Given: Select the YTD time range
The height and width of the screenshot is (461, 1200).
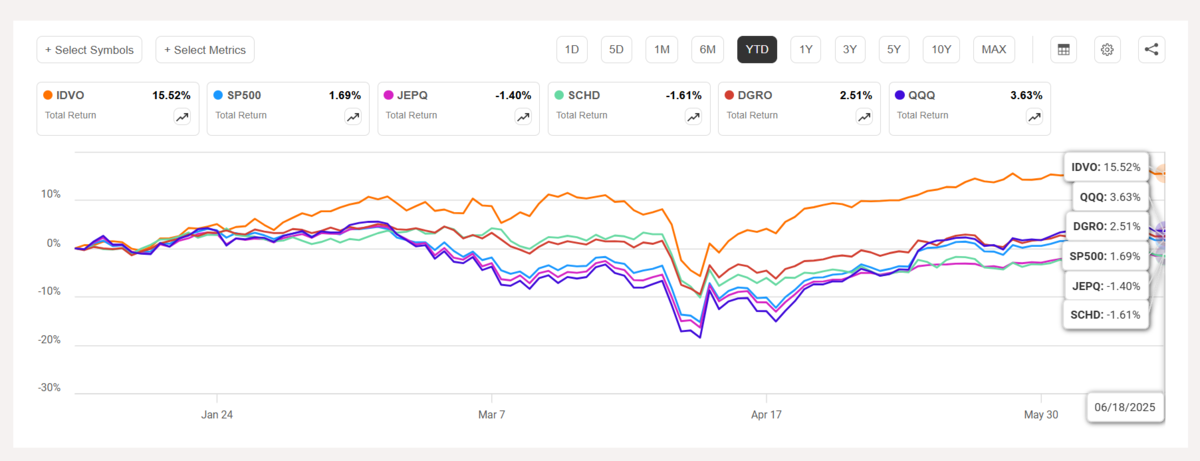Looking at the screenshot, I should tap(757, 49).
